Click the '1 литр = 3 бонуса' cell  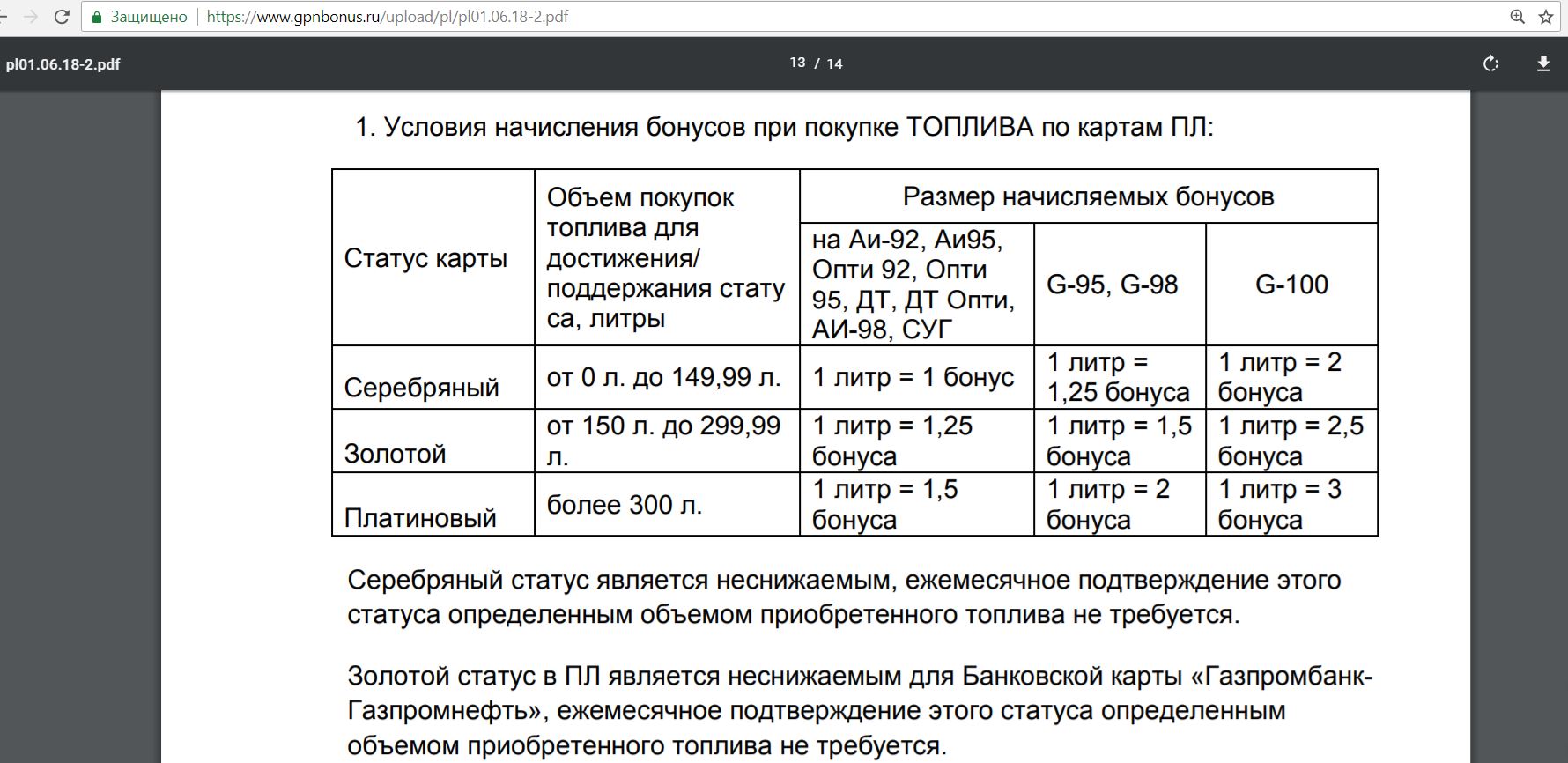(1291, 504)
